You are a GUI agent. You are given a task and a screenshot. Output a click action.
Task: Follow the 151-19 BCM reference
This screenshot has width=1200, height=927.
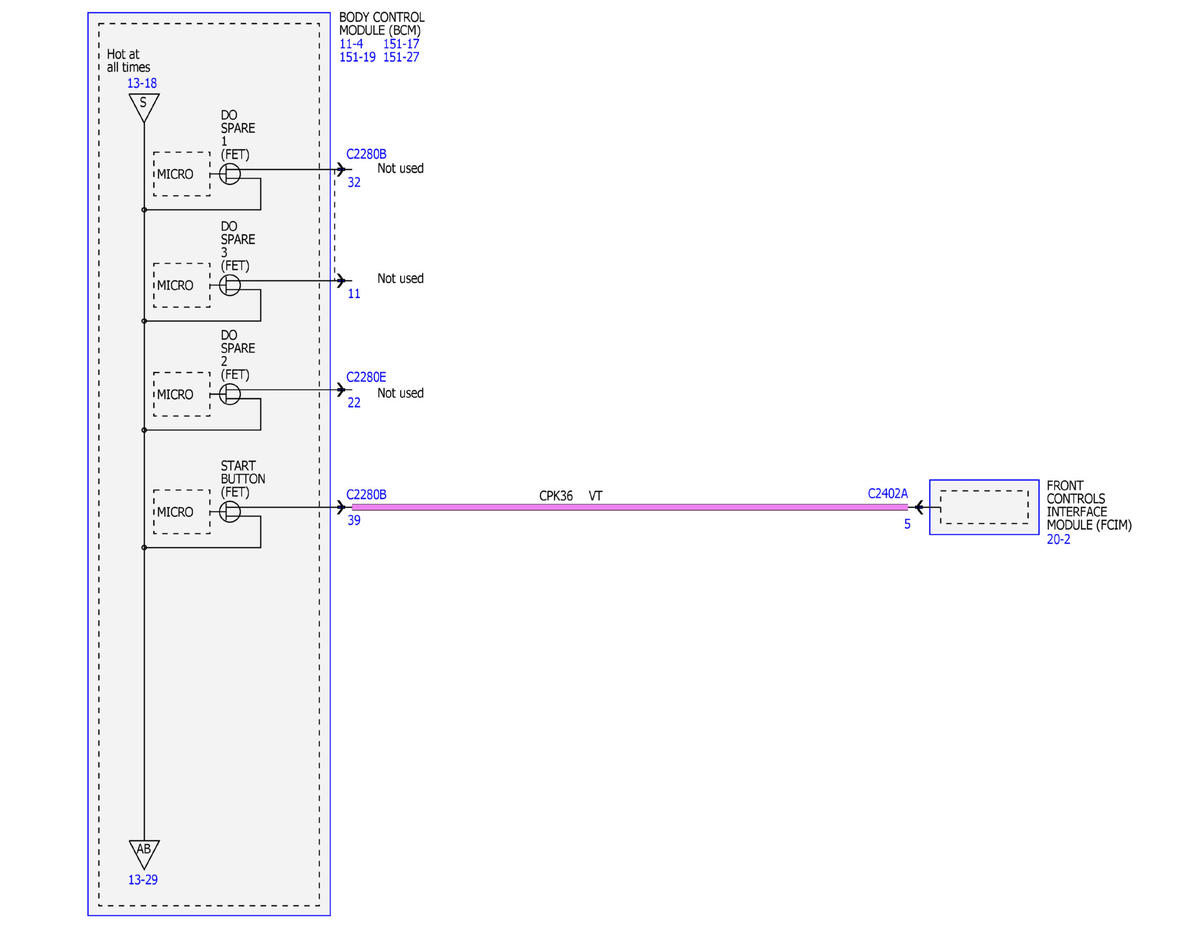(358, 57)
